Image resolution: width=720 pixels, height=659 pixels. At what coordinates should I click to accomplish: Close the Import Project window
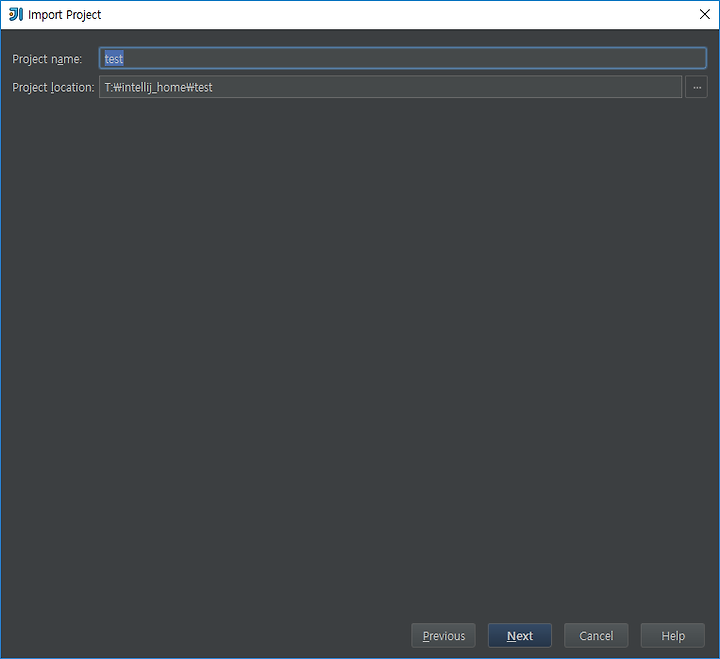coord(705,14)
